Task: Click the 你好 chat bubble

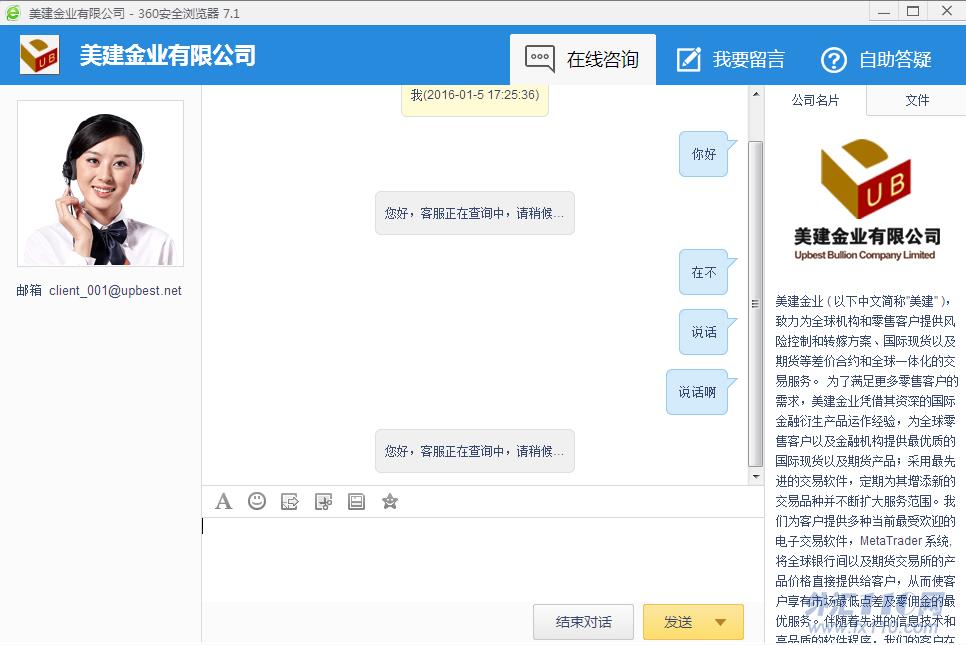Action: pos(704,154)
